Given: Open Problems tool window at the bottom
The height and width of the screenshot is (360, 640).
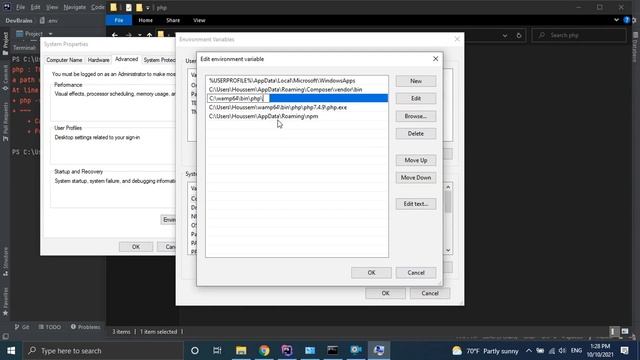Looking at the screenshot, I should click(85, 327).
